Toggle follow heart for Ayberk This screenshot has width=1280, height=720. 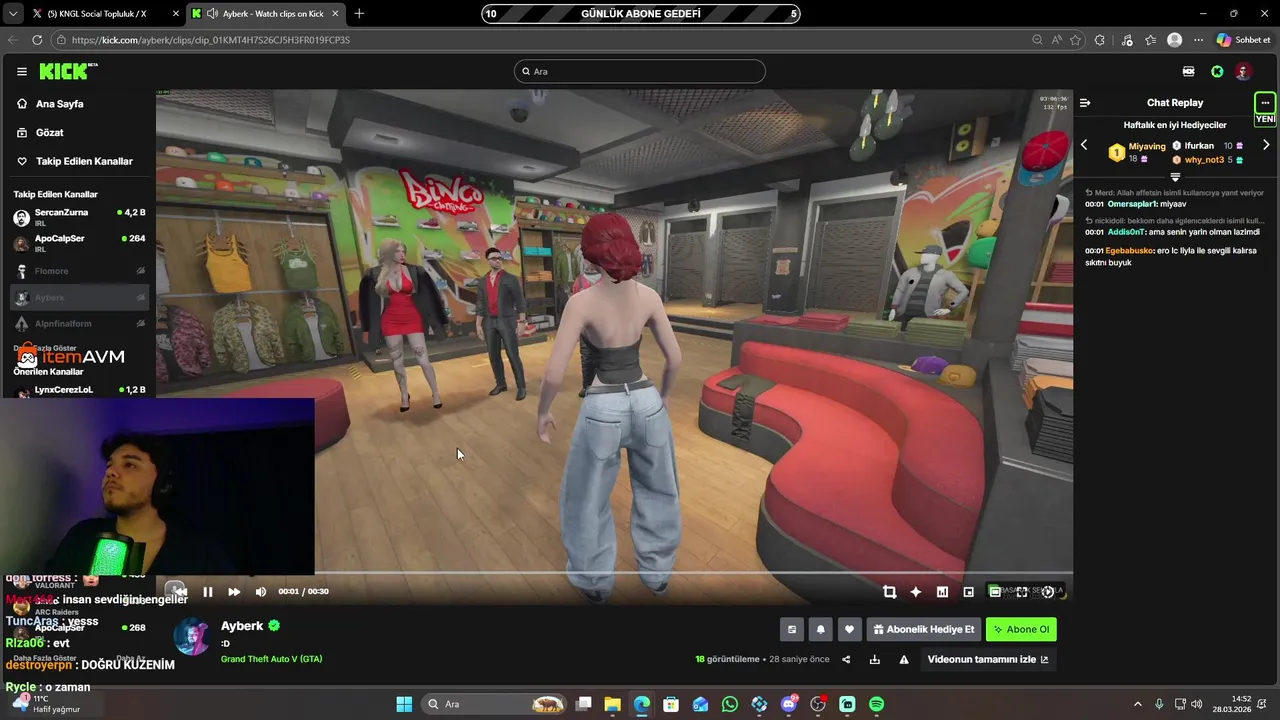pyautogui.click(x=849, y=629)
